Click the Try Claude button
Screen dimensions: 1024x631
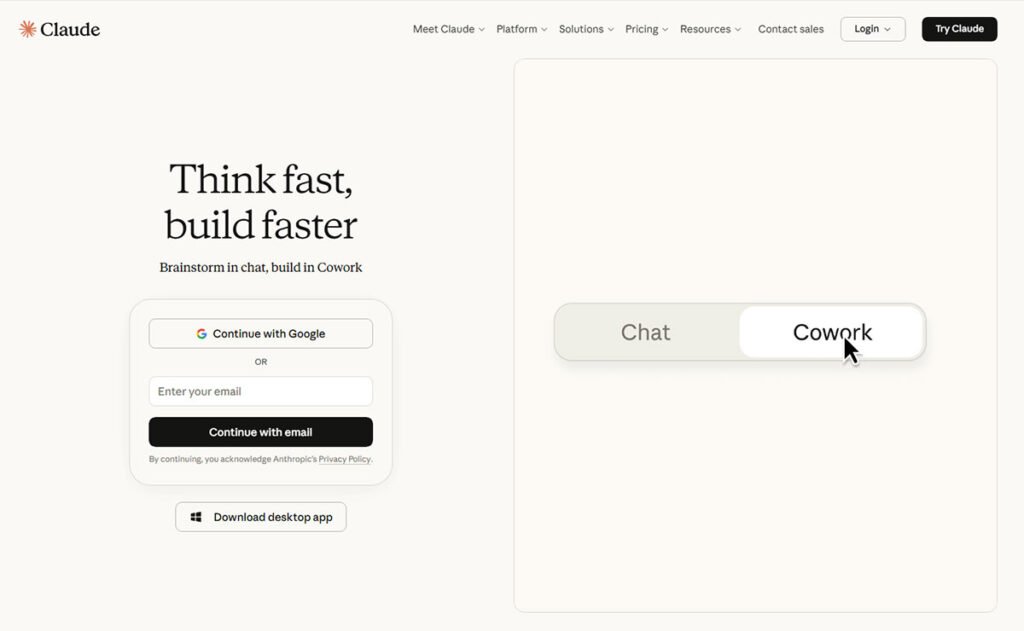959,29
